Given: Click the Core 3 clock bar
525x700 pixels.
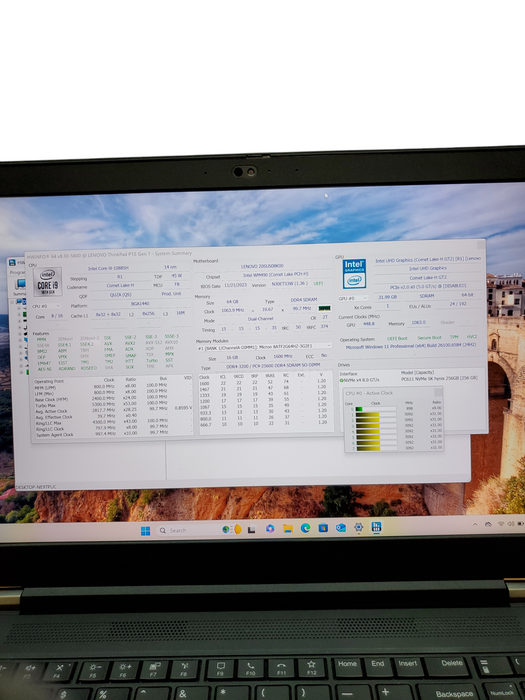Looking at the screenshot, I should pyautogui.click(x=376, y=426).
